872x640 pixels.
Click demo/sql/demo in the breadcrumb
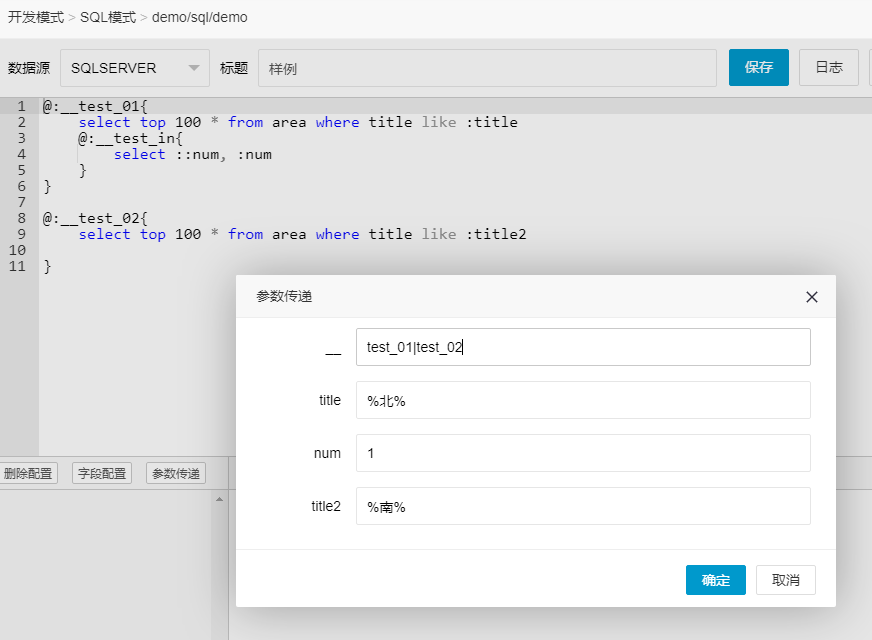[x=200, y=17]
